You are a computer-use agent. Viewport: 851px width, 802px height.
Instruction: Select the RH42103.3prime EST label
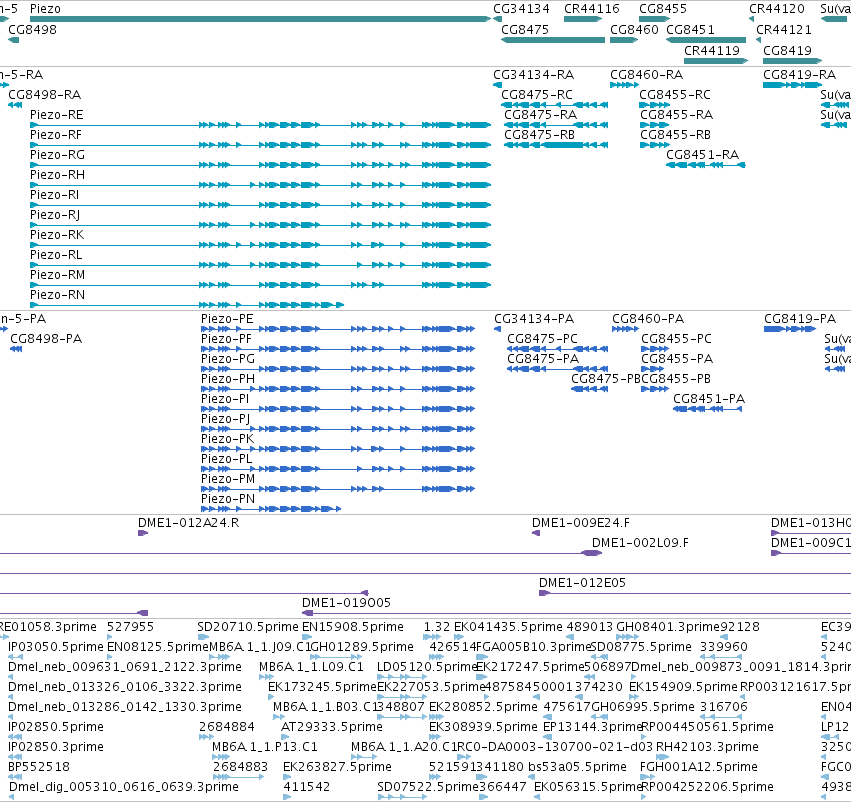[707, 747]
